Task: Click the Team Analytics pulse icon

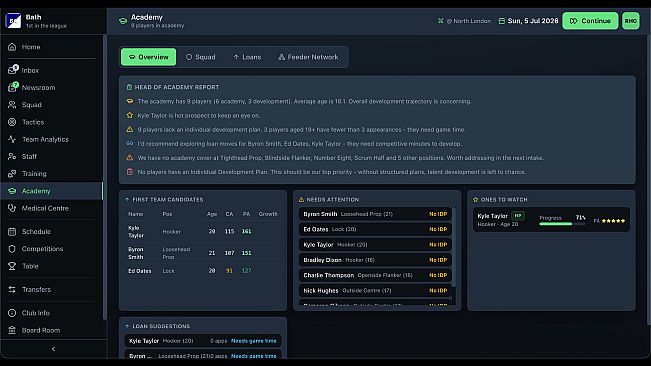Action: [12, 139]
